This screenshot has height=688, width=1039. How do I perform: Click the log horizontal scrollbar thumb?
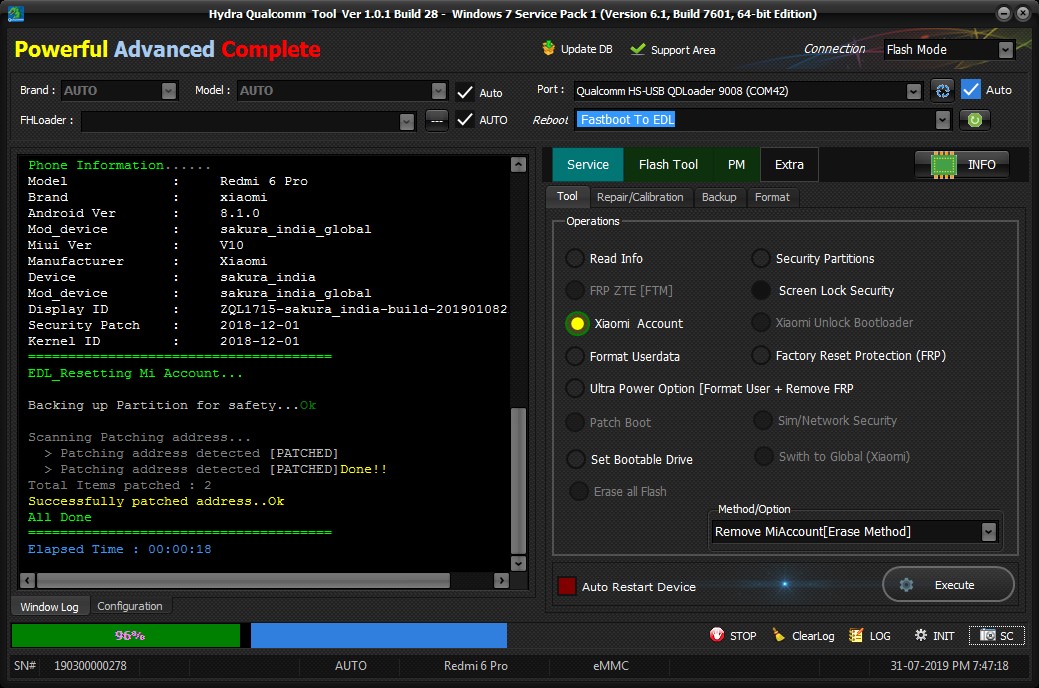click(243, 581)
